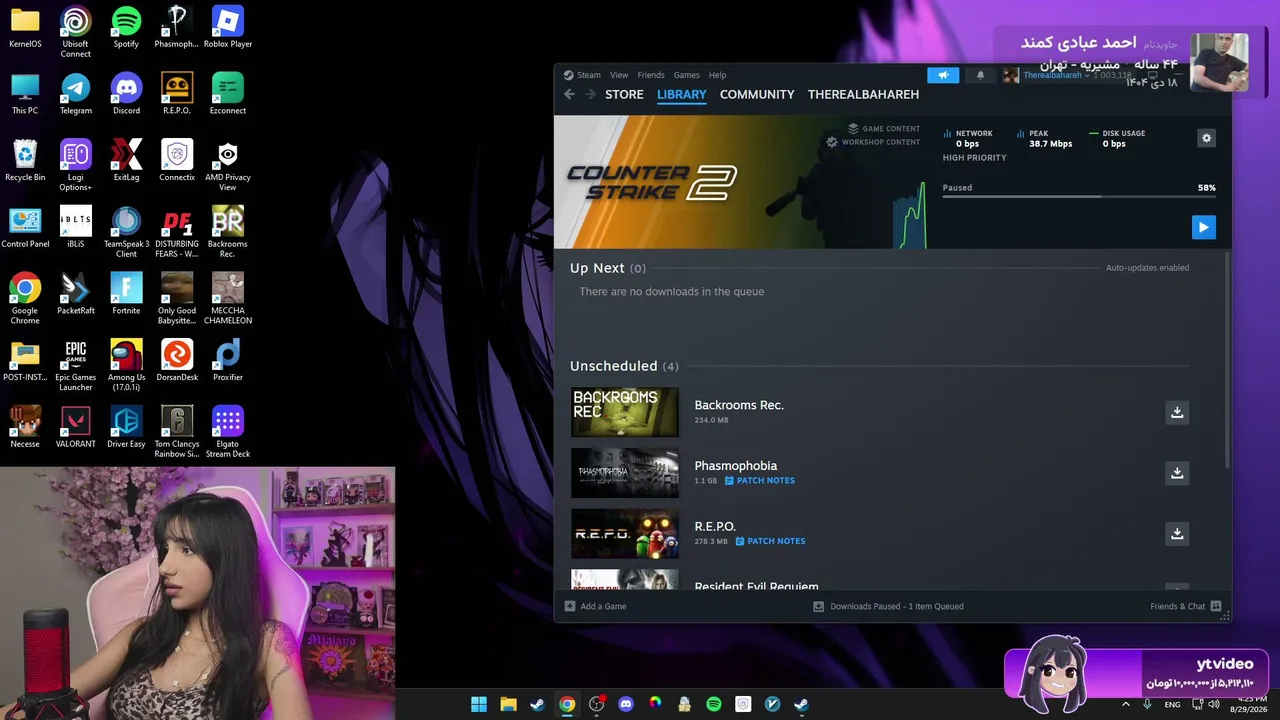Click the Discord icon in the taskbar
Viewport: 1280px width, 720px height.
[626, 704]
